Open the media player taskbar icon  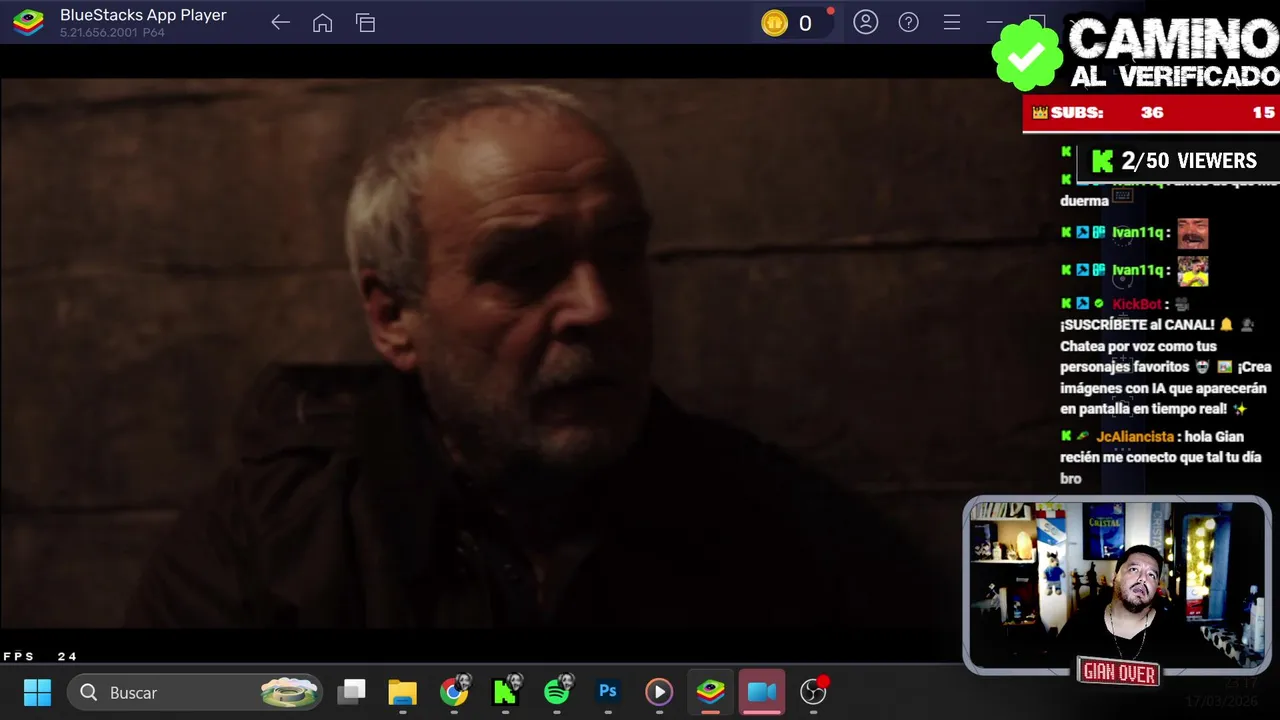[x=658, y=692]
